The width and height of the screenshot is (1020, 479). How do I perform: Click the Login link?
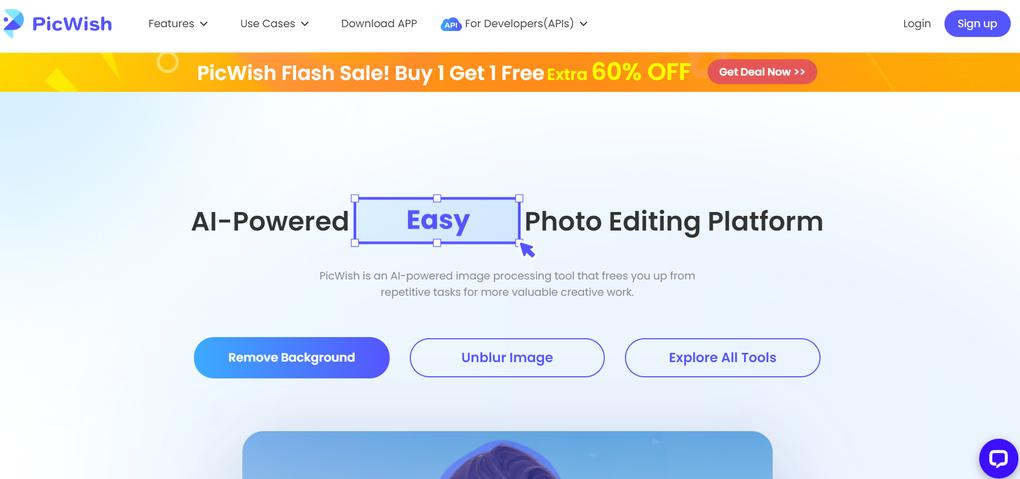pos(916,24)
